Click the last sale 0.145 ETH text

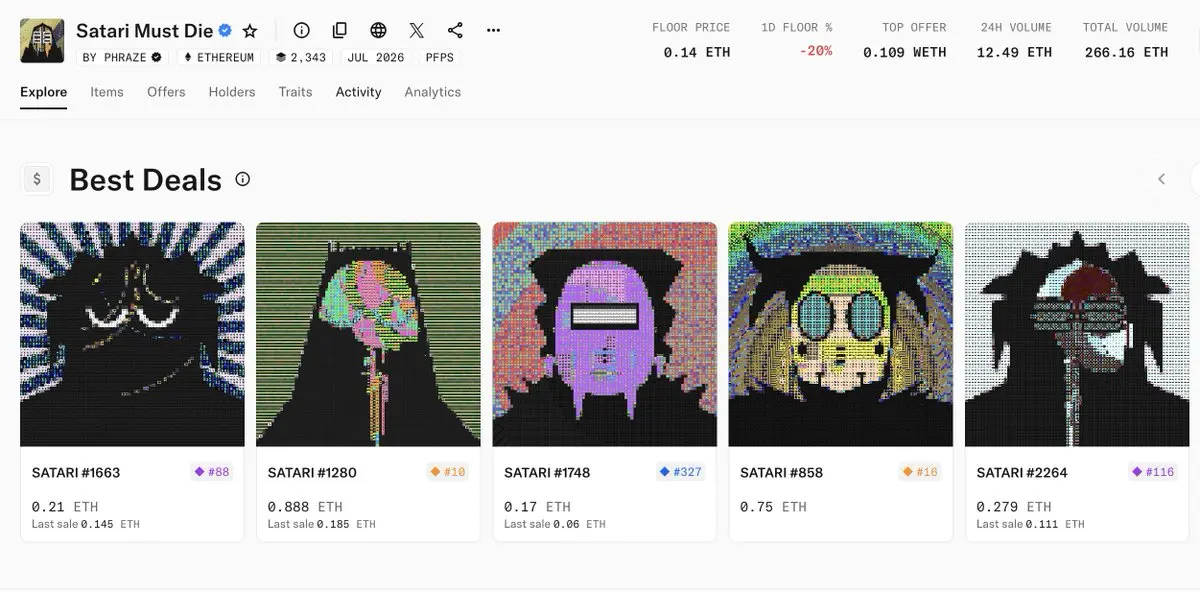(86, 524)
